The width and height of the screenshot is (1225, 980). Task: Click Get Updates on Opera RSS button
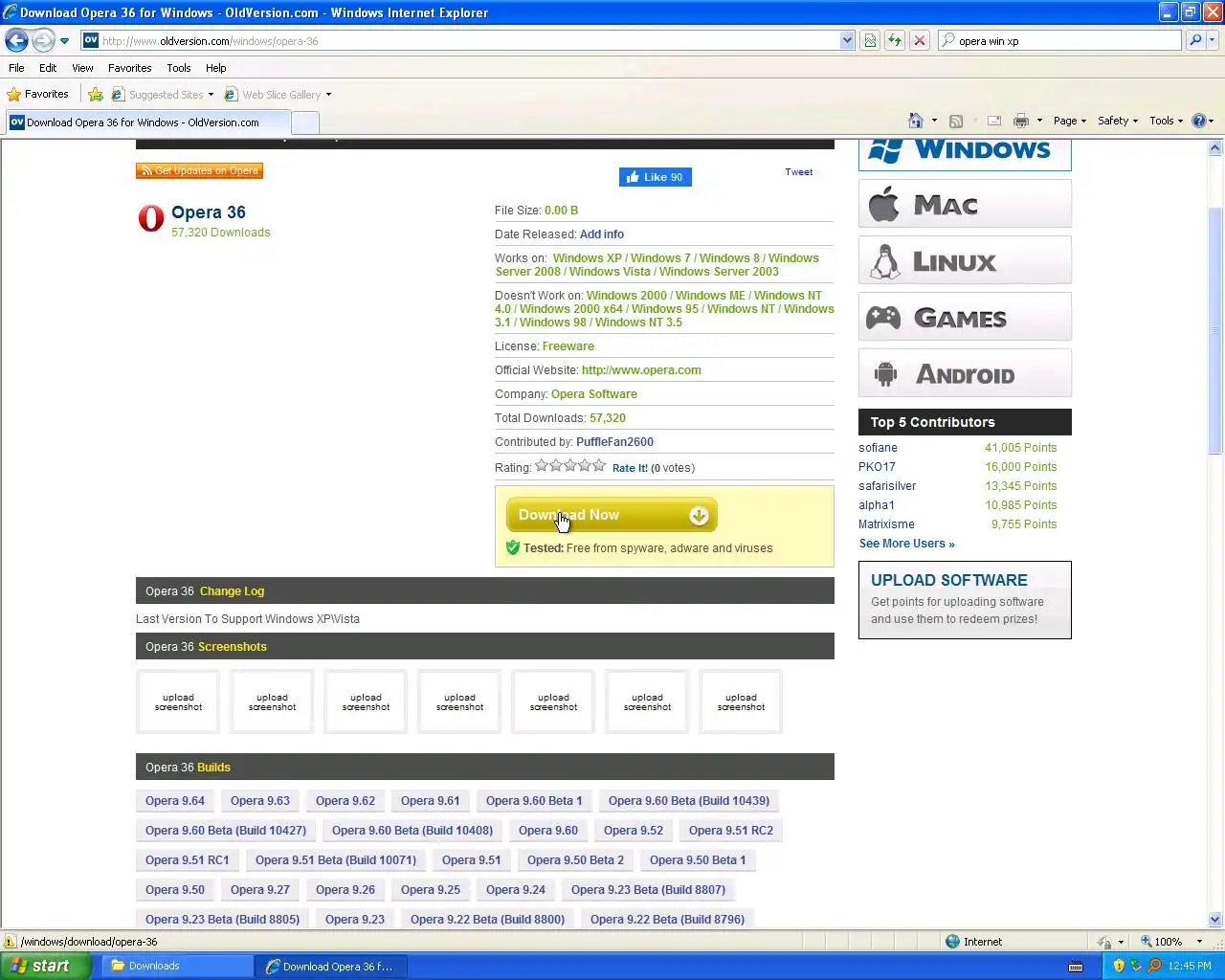[199, 171]
